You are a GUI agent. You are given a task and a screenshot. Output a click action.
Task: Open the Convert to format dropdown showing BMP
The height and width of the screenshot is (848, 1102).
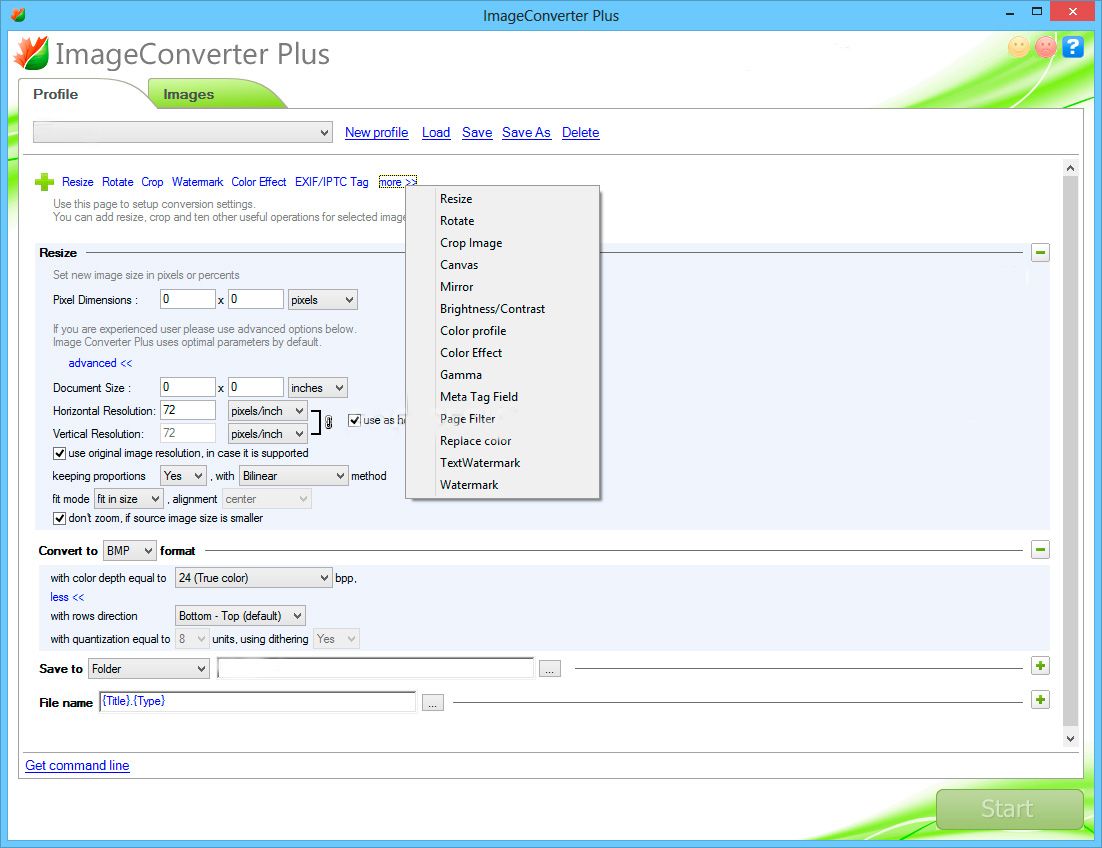(129, 550)
